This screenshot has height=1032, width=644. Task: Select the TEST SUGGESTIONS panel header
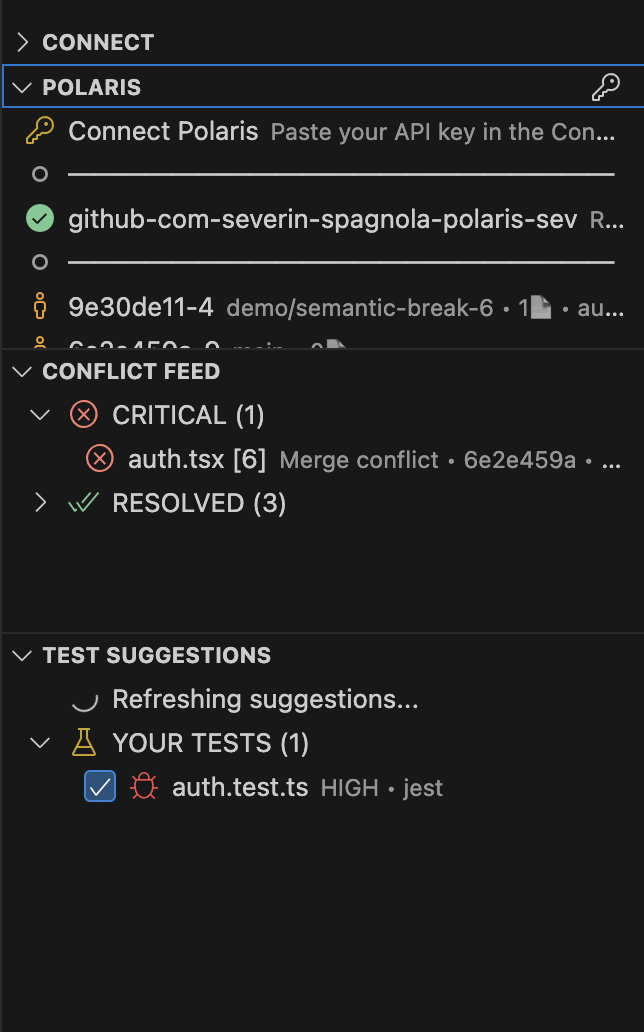pyautogui.click(x=155, y=655)
